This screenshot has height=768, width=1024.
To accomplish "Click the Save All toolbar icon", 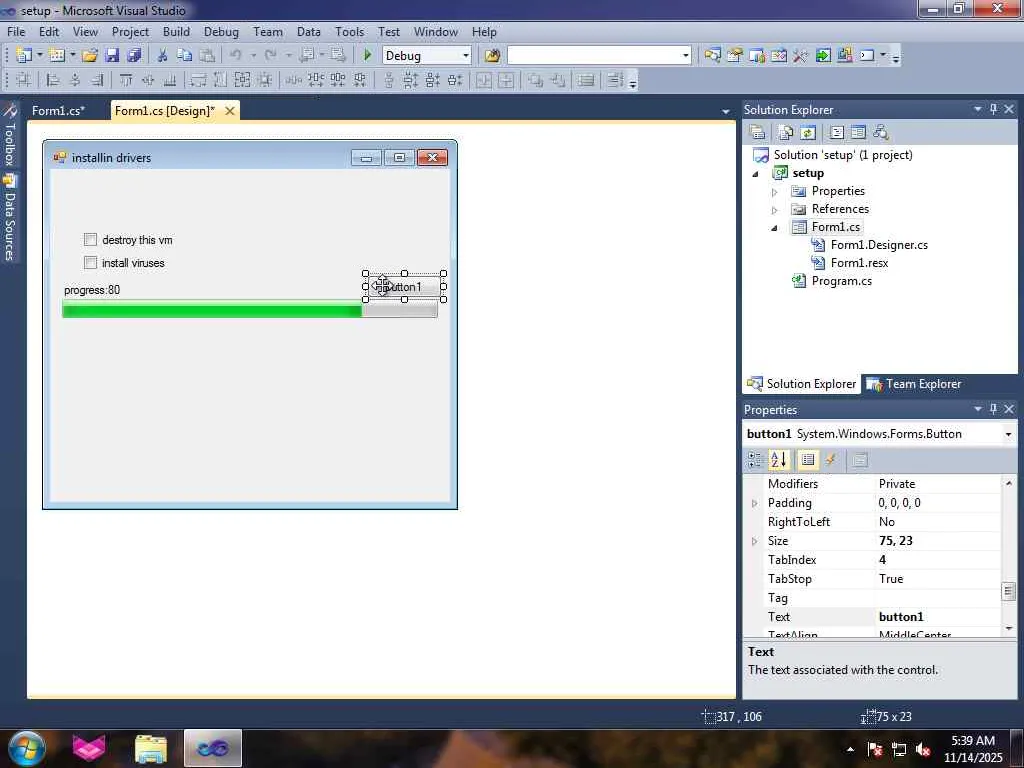I will click(x=134, y=56).
